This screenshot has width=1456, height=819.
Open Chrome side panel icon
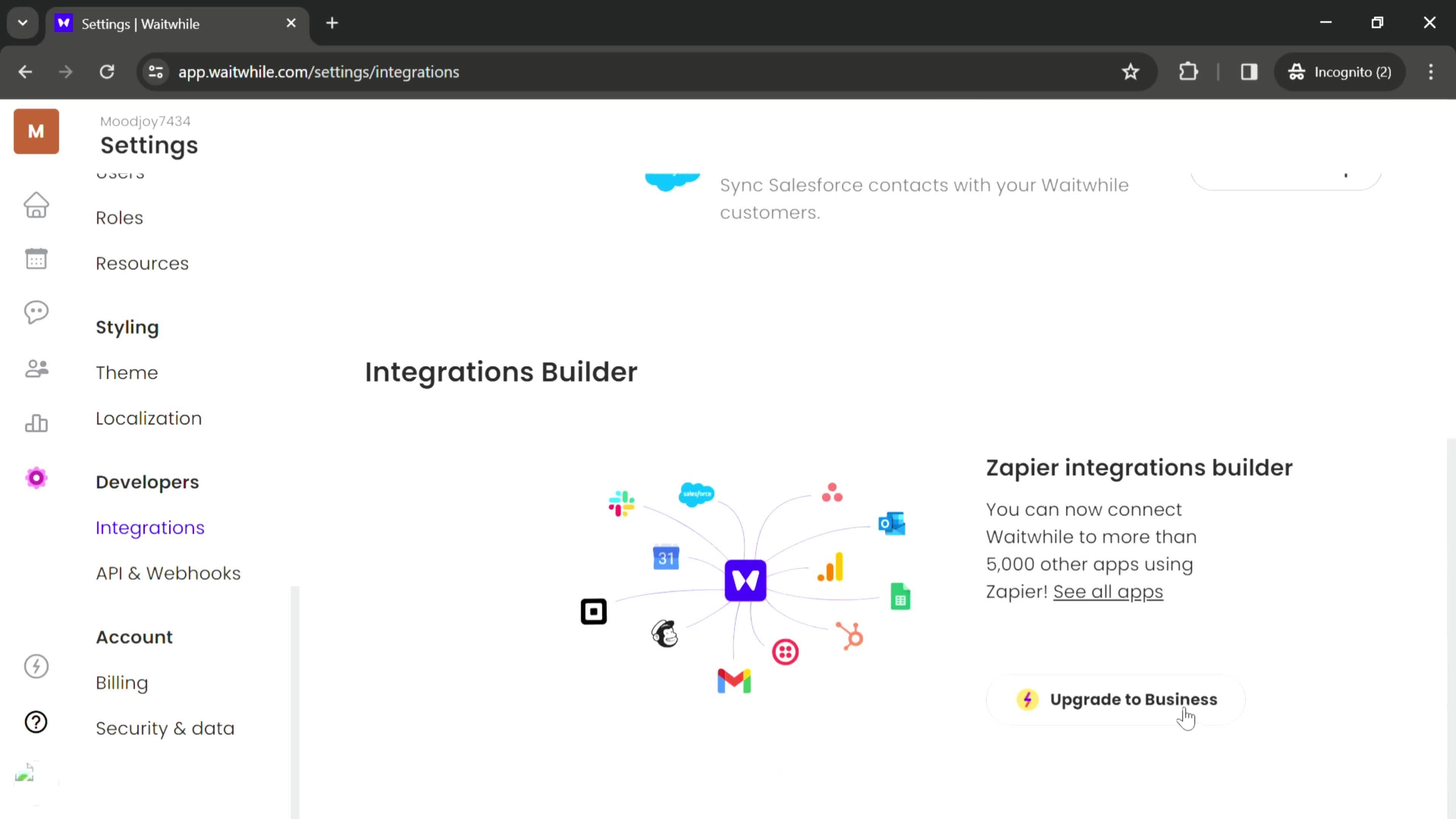[1249, 72]
